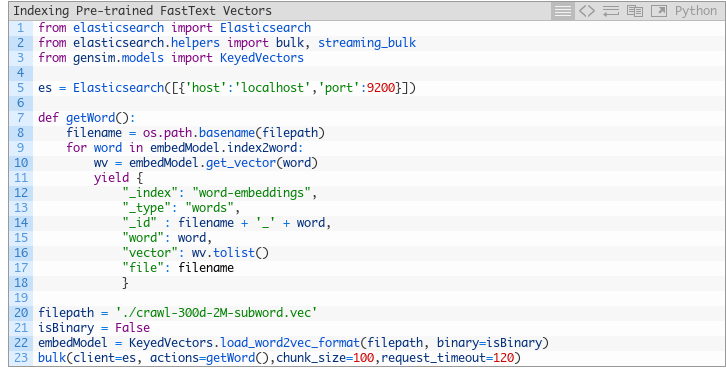The width and height of the screenshot is (726, 370).
Task: Click 'basename' on line 8
Action: (x=227, y=132)
